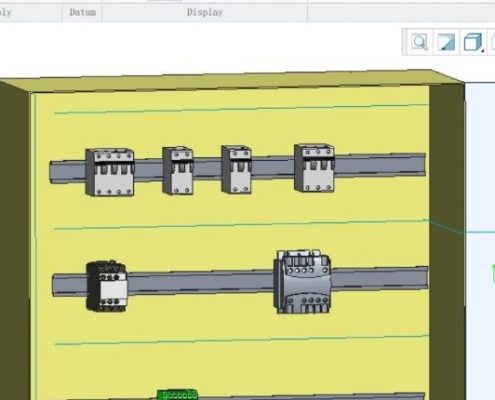Select the third breaker on top rail

click(236, 169)
